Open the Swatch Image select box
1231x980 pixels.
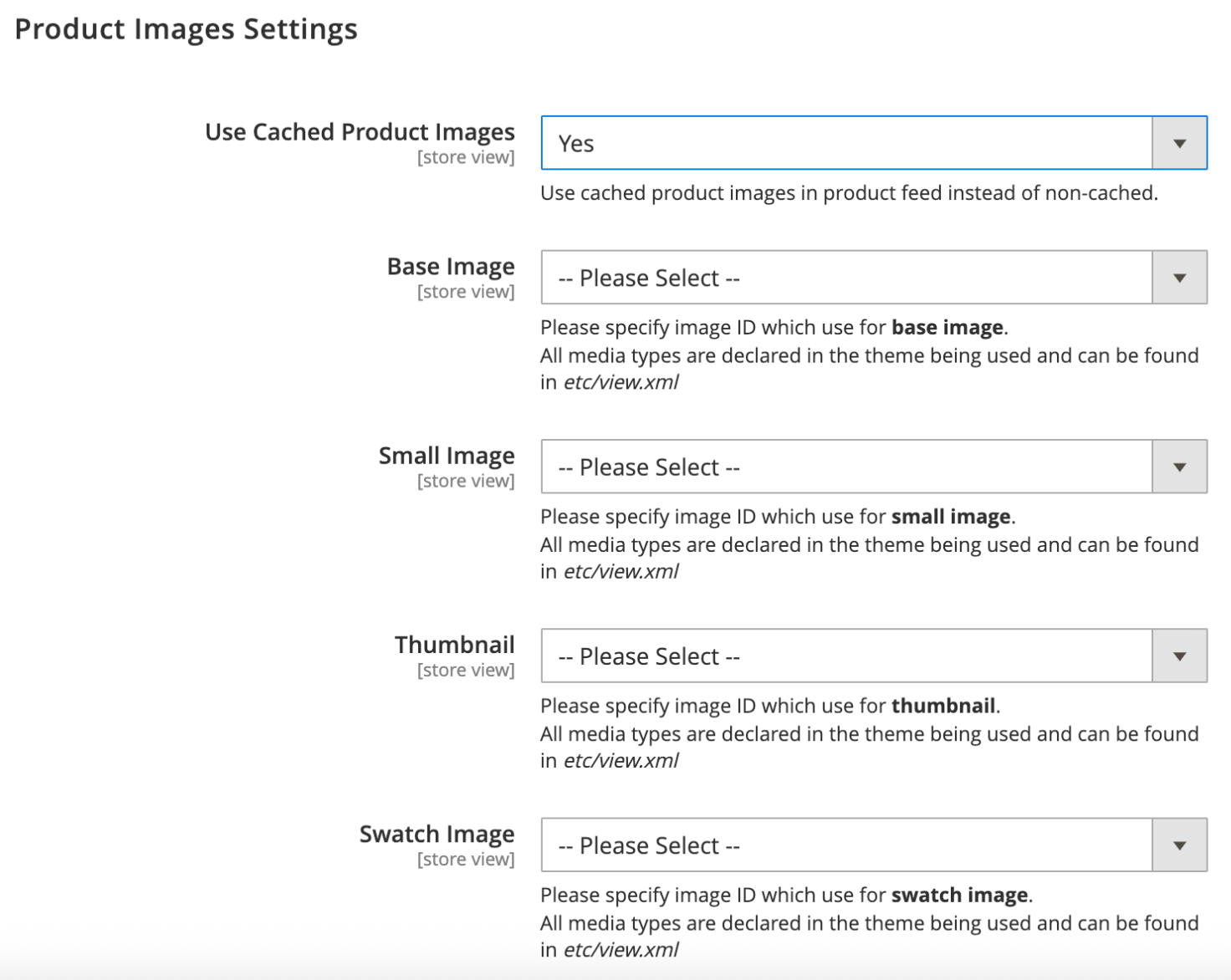pos(874,845)
